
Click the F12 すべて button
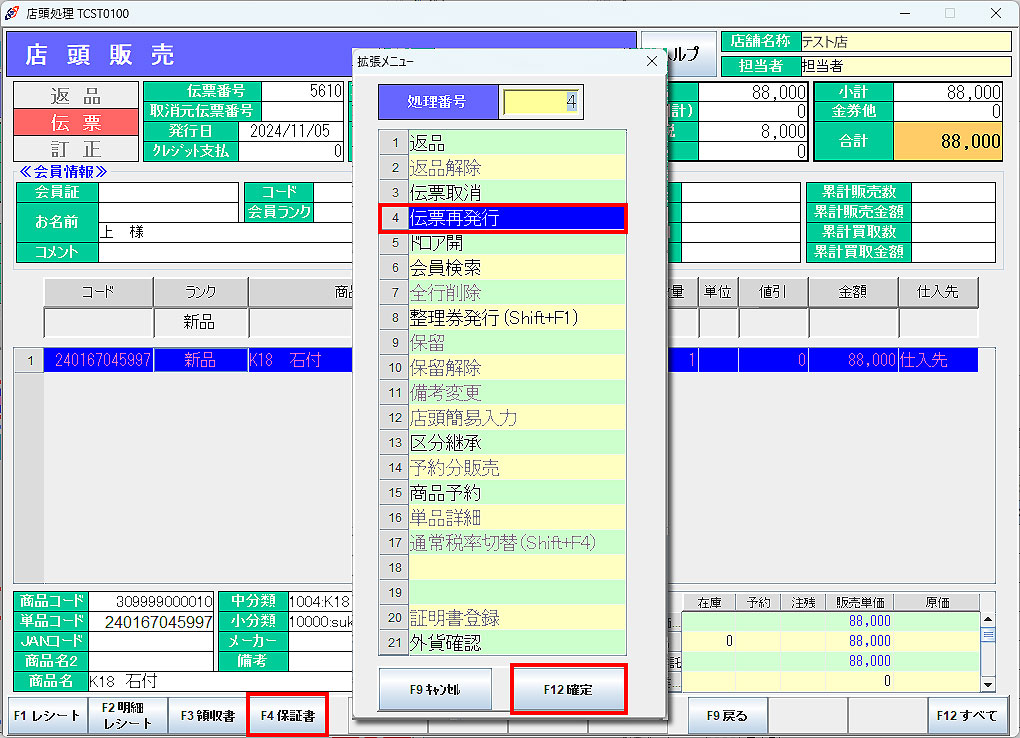point(967,715)
